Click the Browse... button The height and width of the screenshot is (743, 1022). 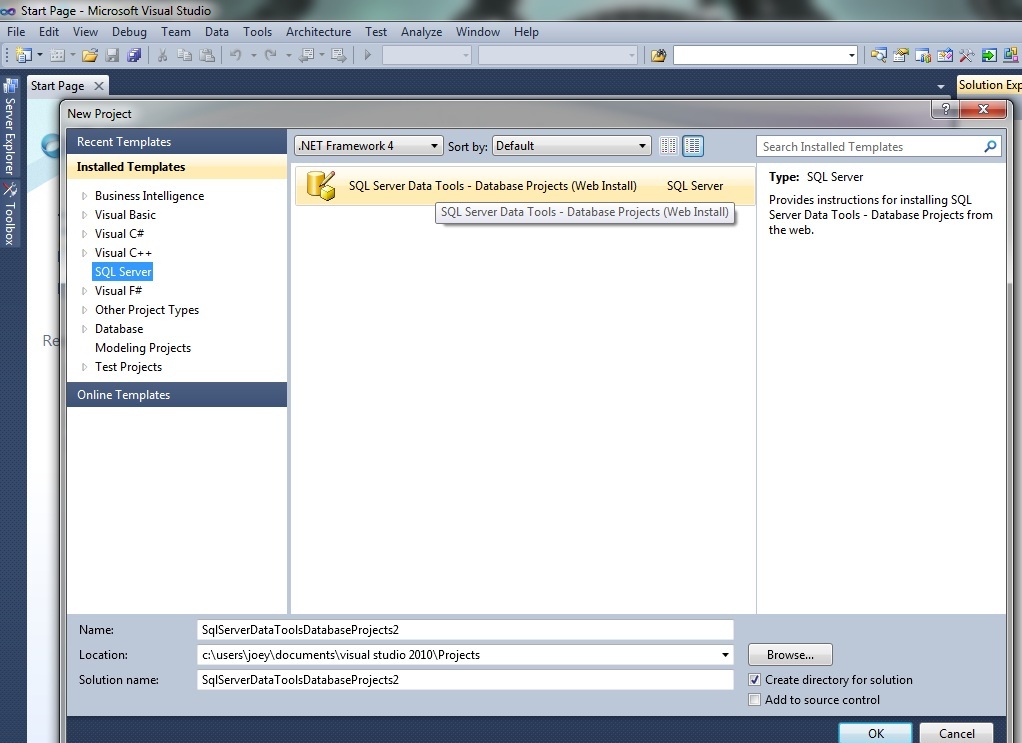click(790, 655)
